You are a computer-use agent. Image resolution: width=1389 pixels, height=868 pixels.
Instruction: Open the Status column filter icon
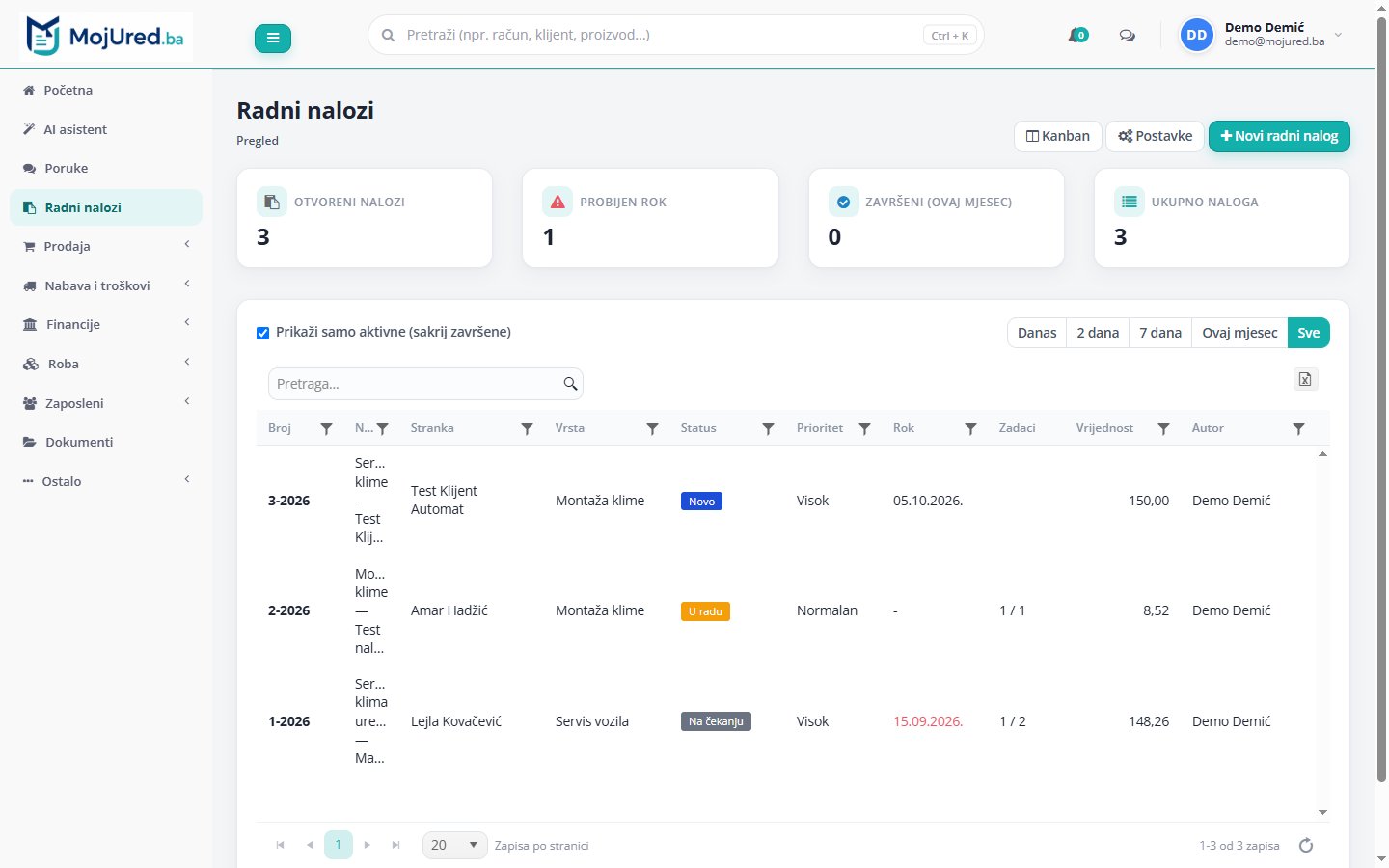(x=768, y=429)
